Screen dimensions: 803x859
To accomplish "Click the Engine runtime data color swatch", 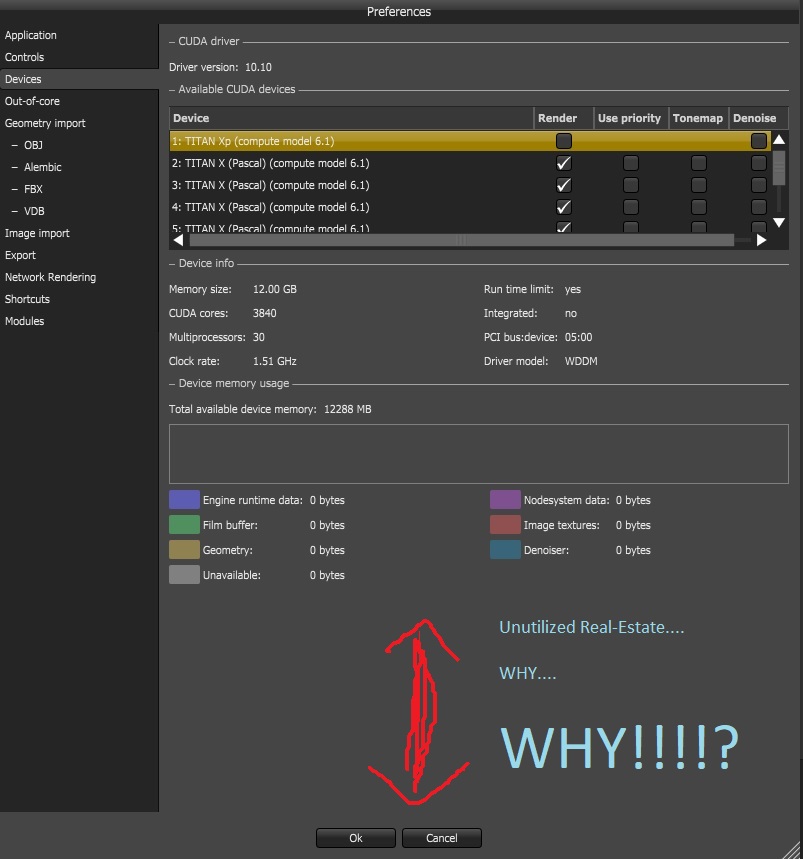I will pos(184,500).
